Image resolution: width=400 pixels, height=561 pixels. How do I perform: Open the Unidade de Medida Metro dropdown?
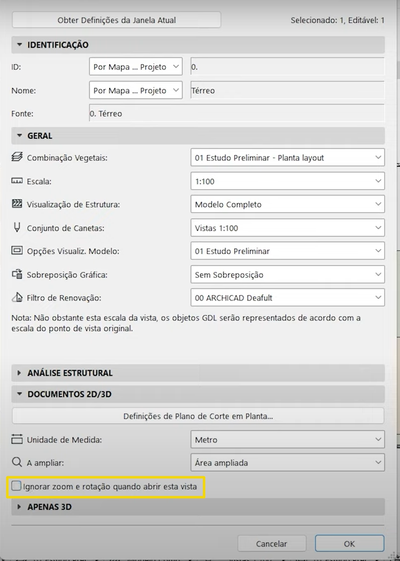pyautogui.click(x=287, y=439)
